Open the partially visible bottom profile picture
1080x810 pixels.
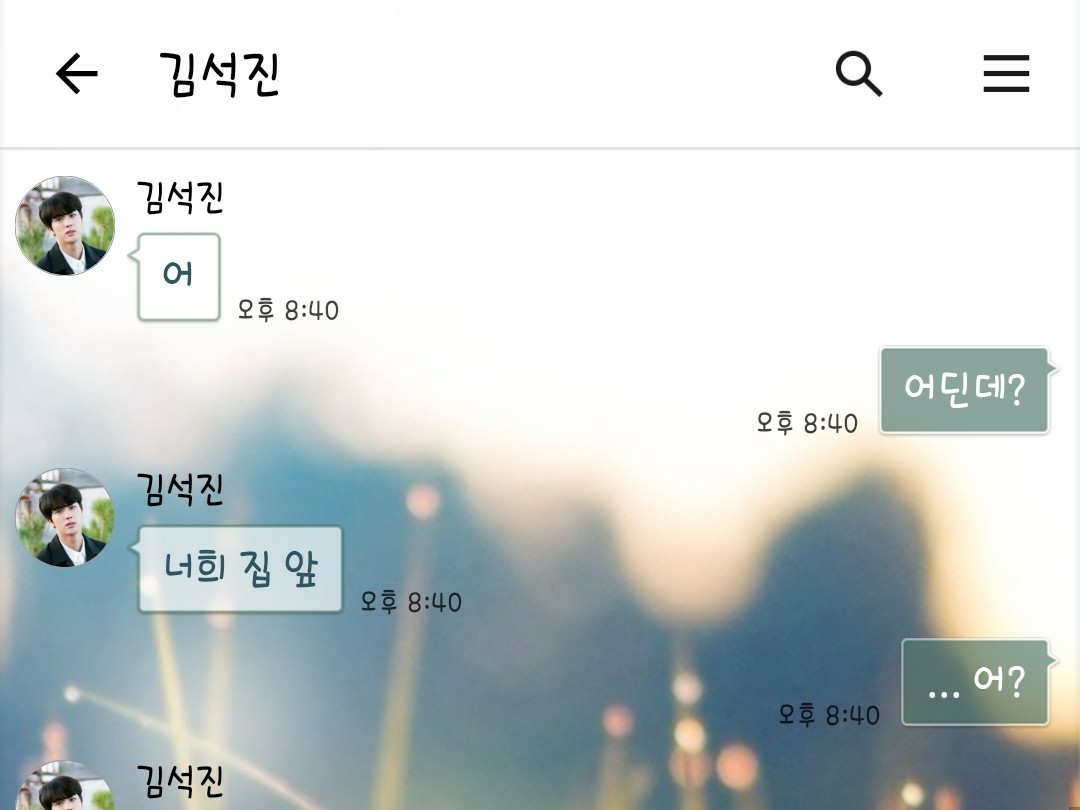point(65,785)
